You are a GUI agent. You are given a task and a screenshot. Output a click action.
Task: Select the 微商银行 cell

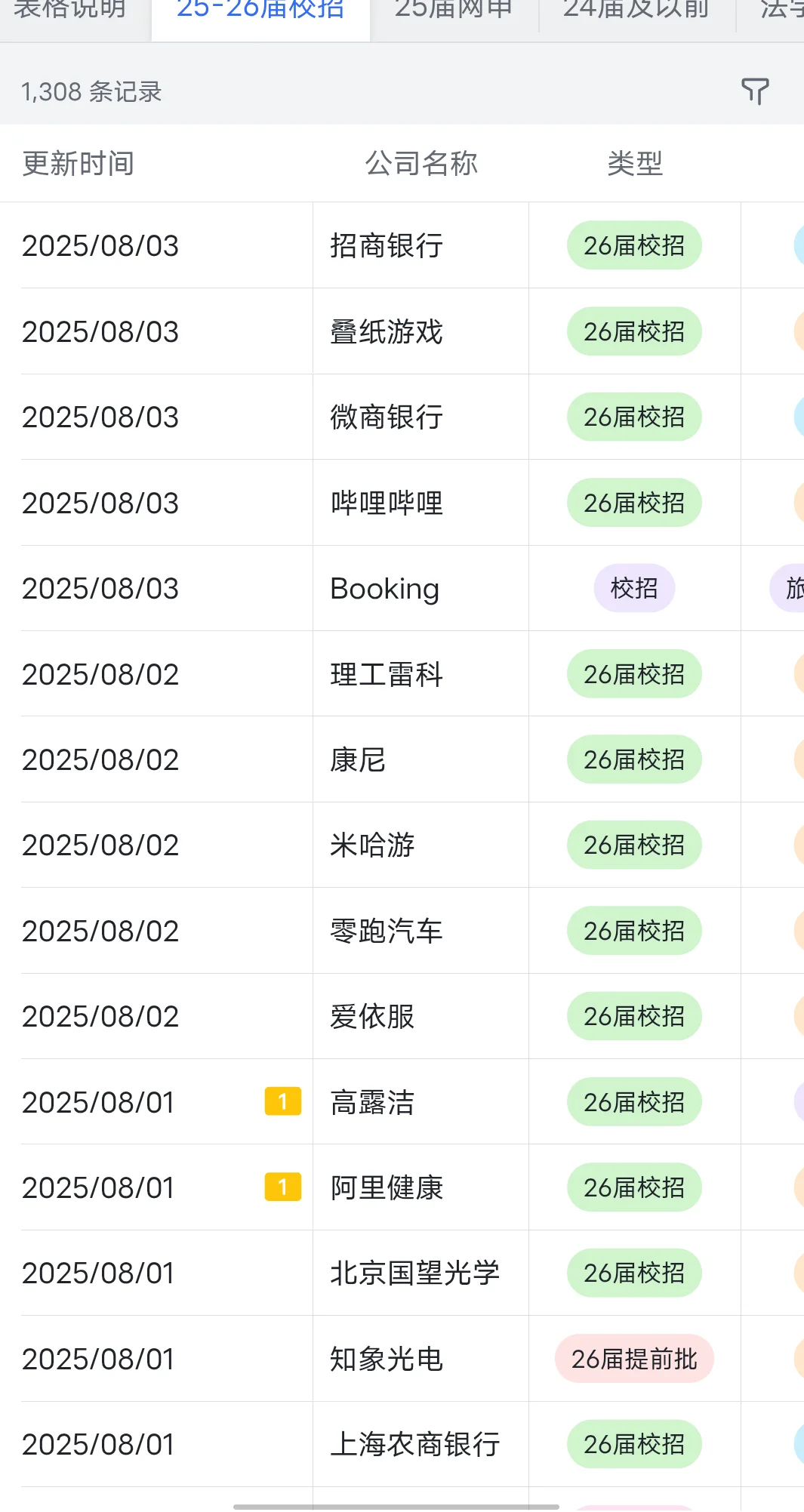coord(420,417)
